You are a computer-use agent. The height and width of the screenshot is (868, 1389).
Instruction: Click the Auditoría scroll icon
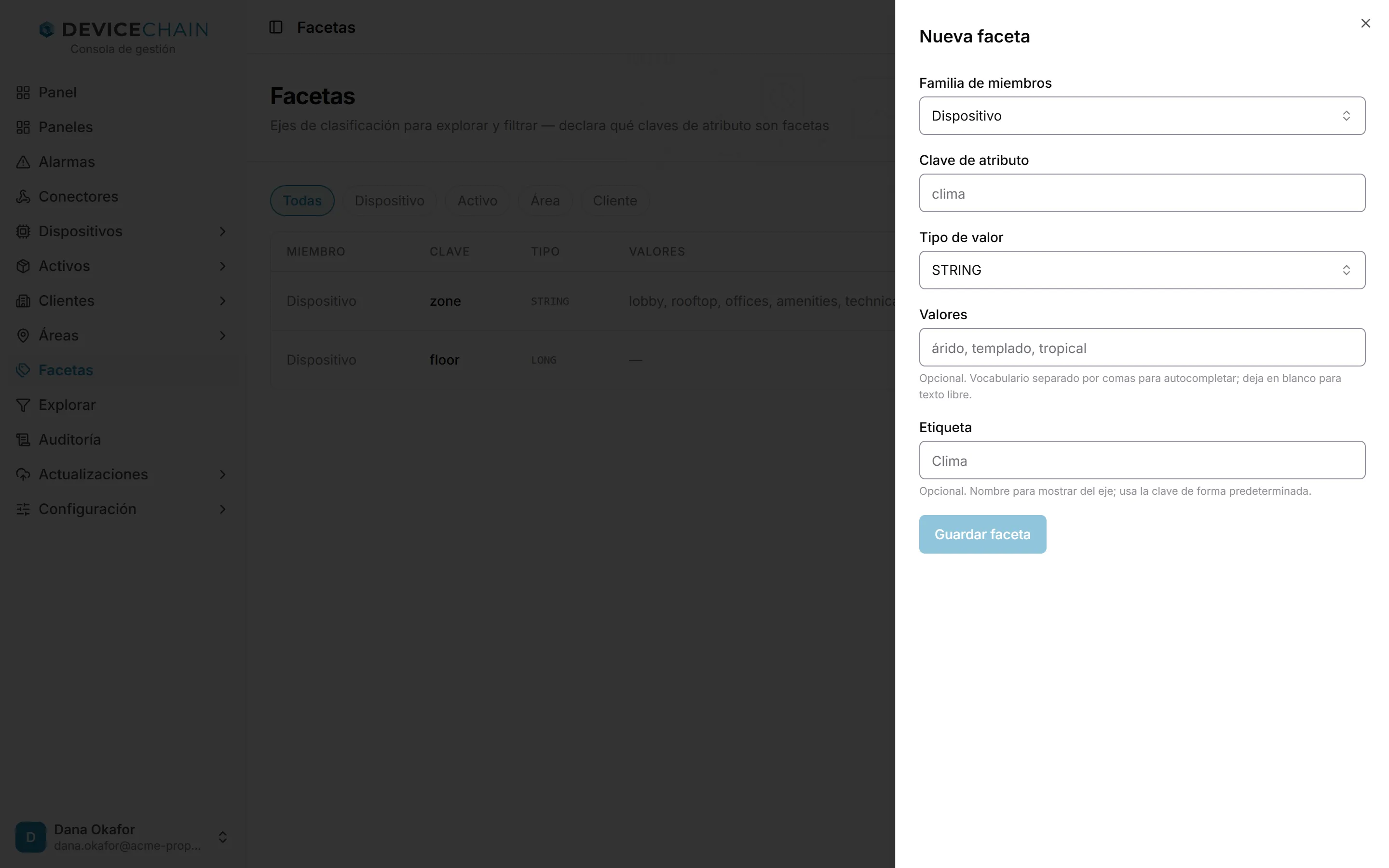click(23, 440)
